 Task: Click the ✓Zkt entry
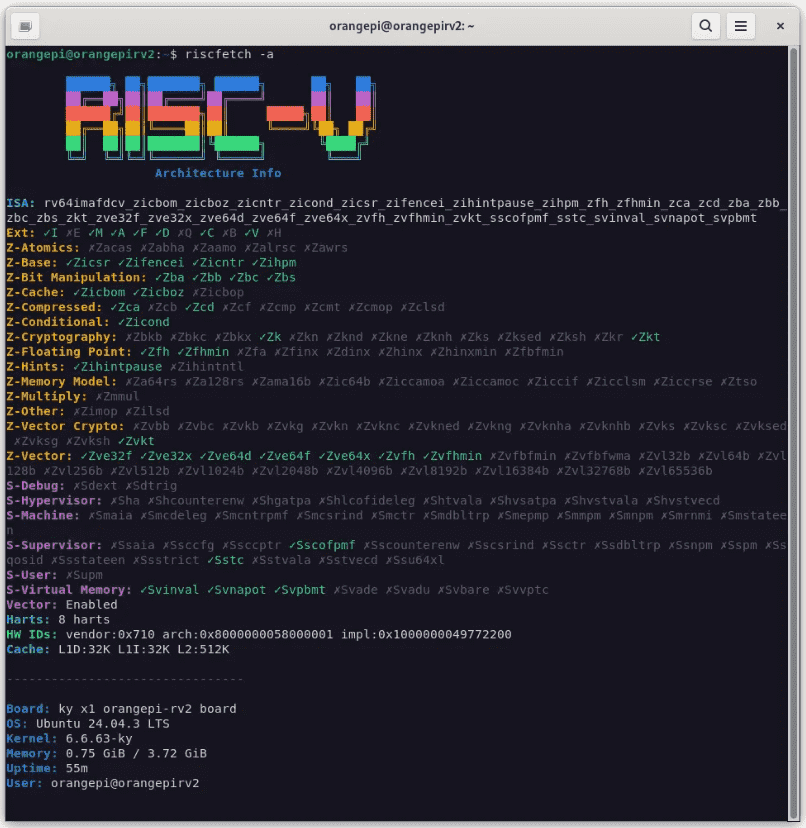(645, 337)
